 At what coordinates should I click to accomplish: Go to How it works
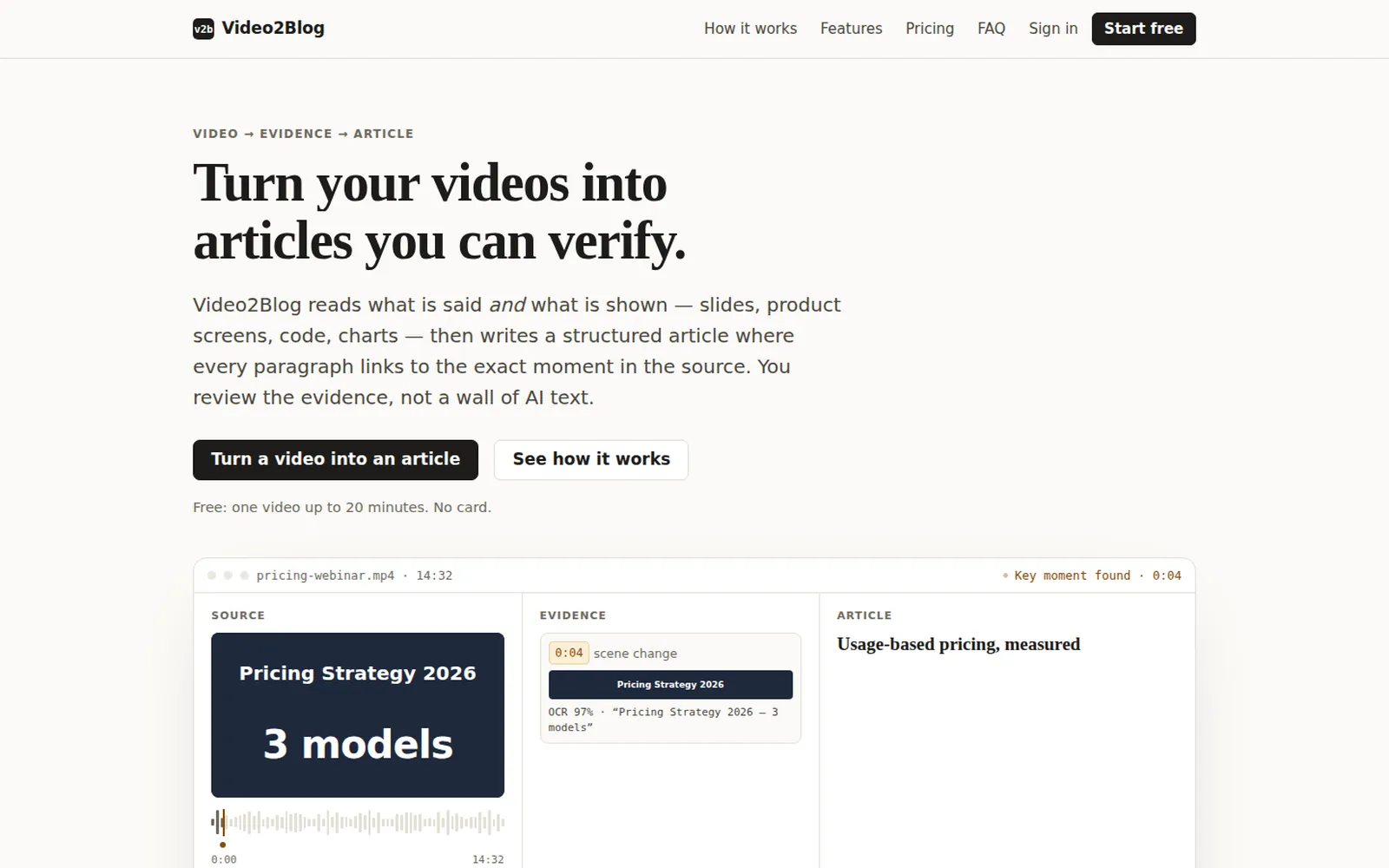click(x=750, y=29)
